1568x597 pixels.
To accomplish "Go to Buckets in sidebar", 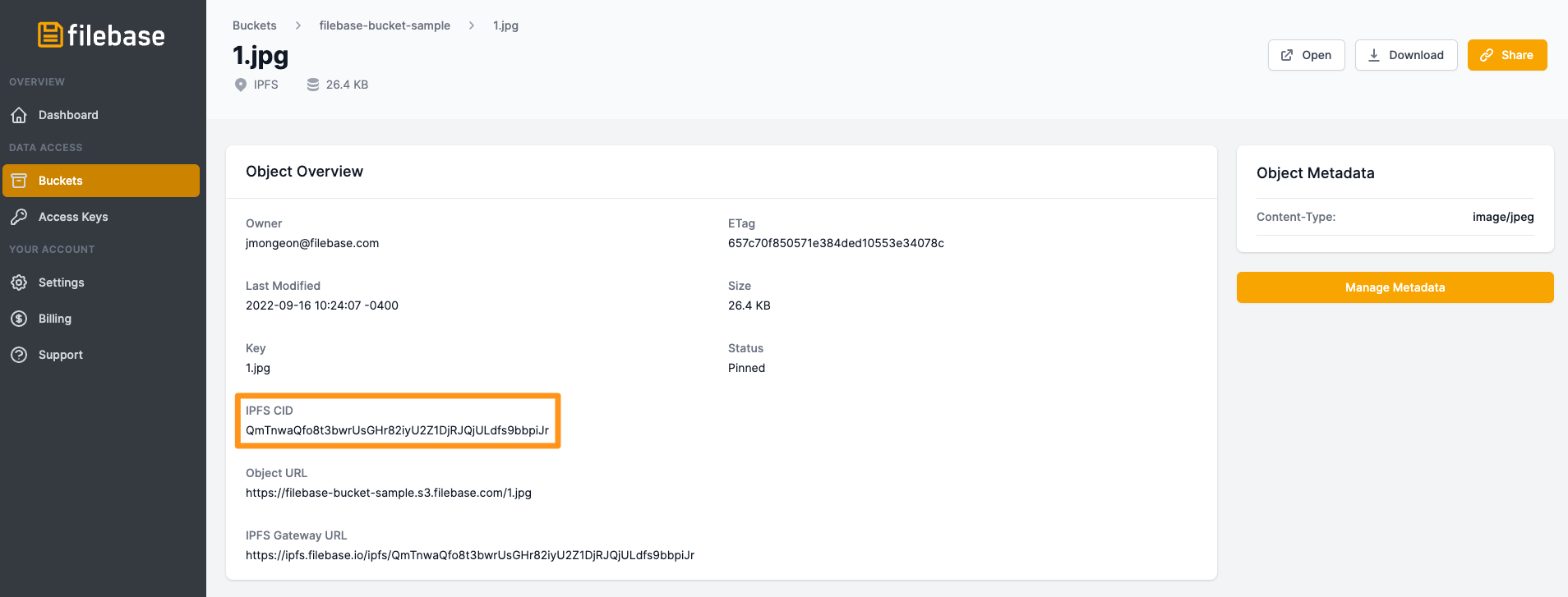I will pos(101,181).
